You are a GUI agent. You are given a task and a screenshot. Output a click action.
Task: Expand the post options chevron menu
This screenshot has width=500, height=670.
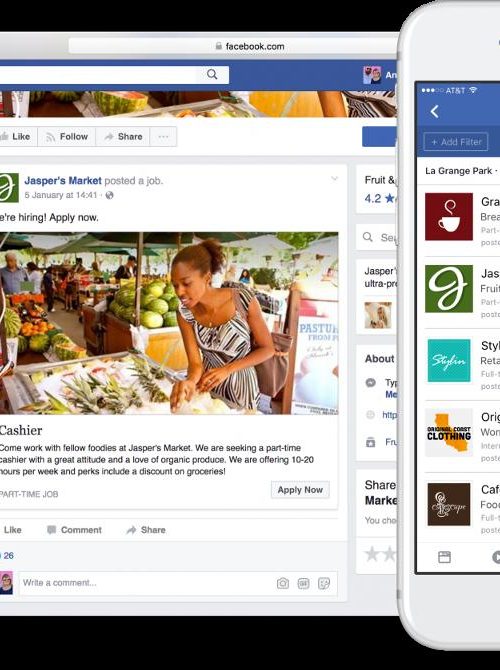click(x=335, y=179)
